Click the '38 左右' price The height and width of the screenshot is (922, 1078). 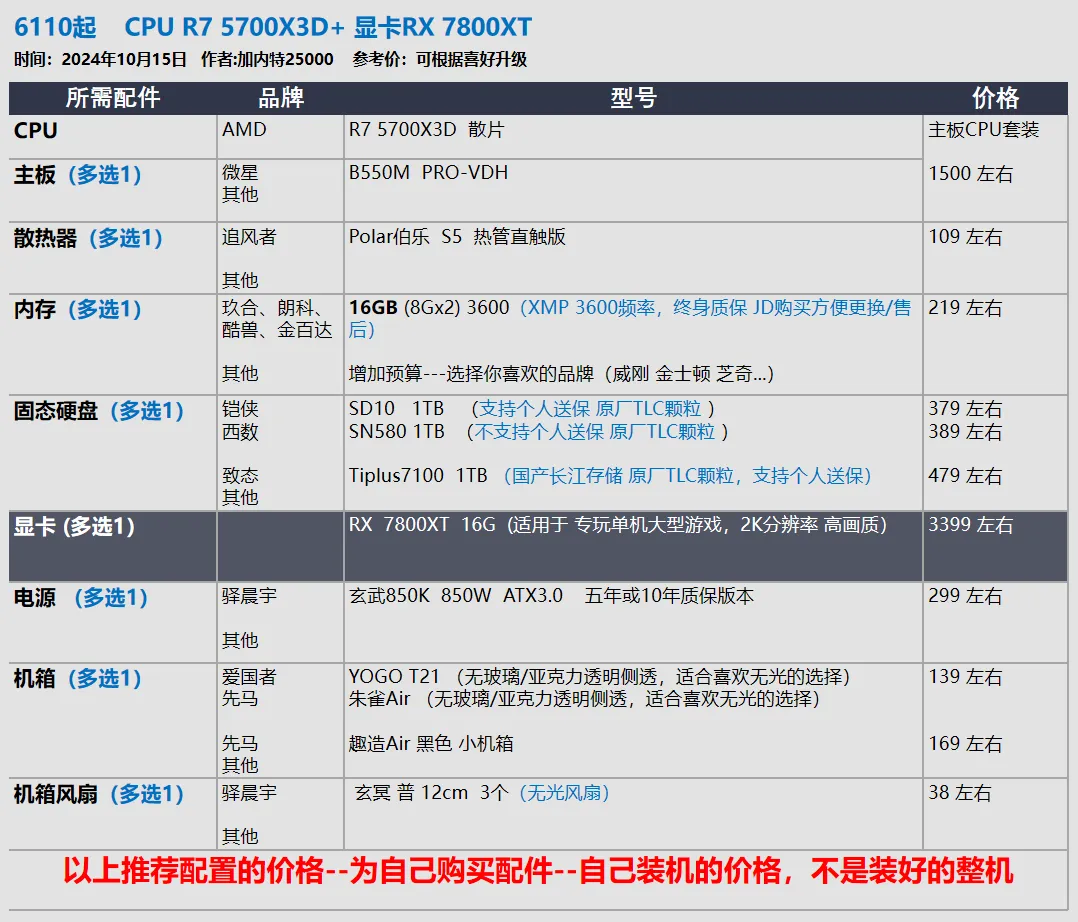[960, 793]
